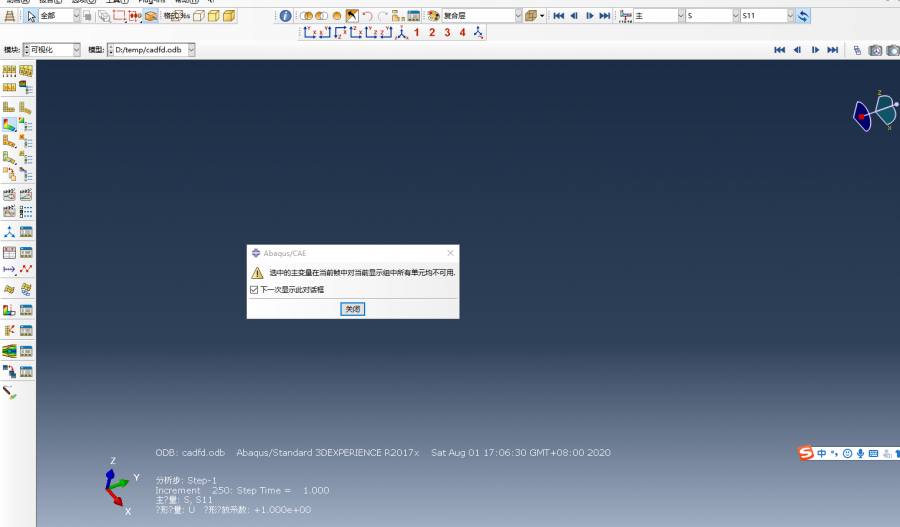
Task: Click last-frame button in the context bar
Action: (832, 50)
